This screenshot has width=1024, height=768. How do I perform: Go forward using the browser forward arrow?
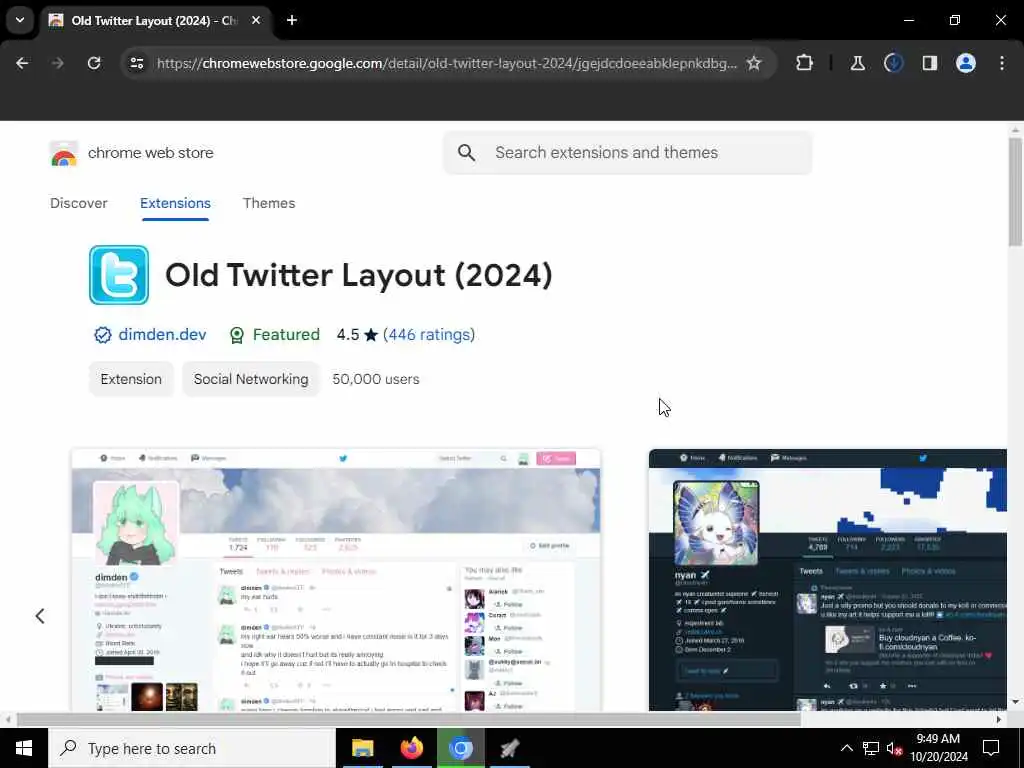[58, 63]
